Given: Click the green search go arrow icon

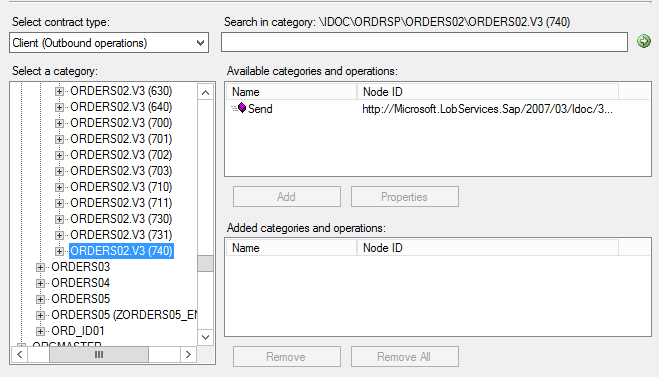Looking at the screenshot, I should click(x=643, y=41).
